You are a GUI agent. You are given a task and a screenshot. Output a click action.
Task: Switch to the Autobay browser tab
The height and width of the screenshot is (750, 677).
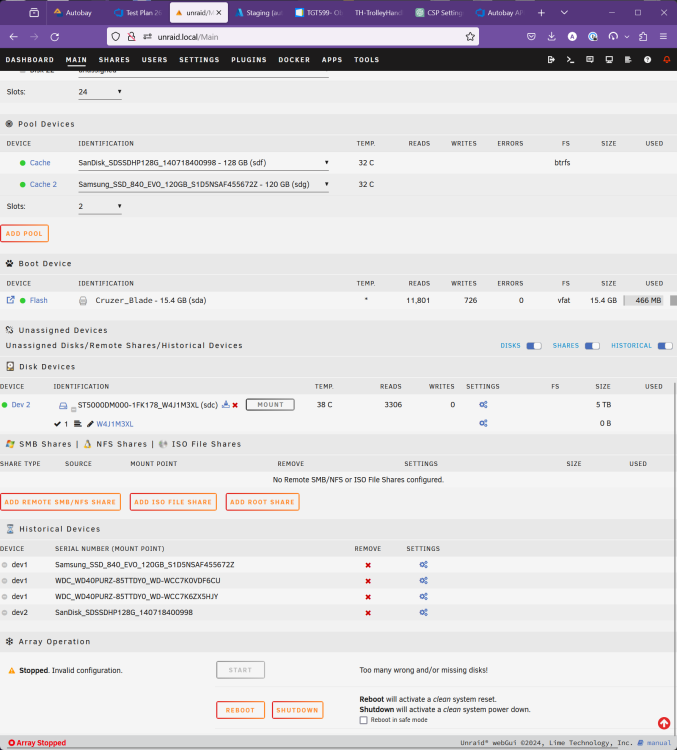click(76, 12)
